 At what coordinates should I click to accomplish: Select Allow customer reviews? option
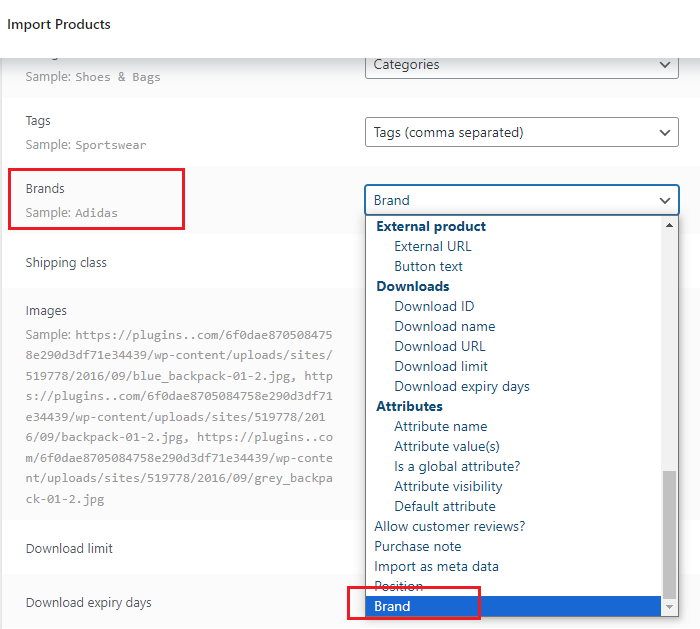point(449,526)
